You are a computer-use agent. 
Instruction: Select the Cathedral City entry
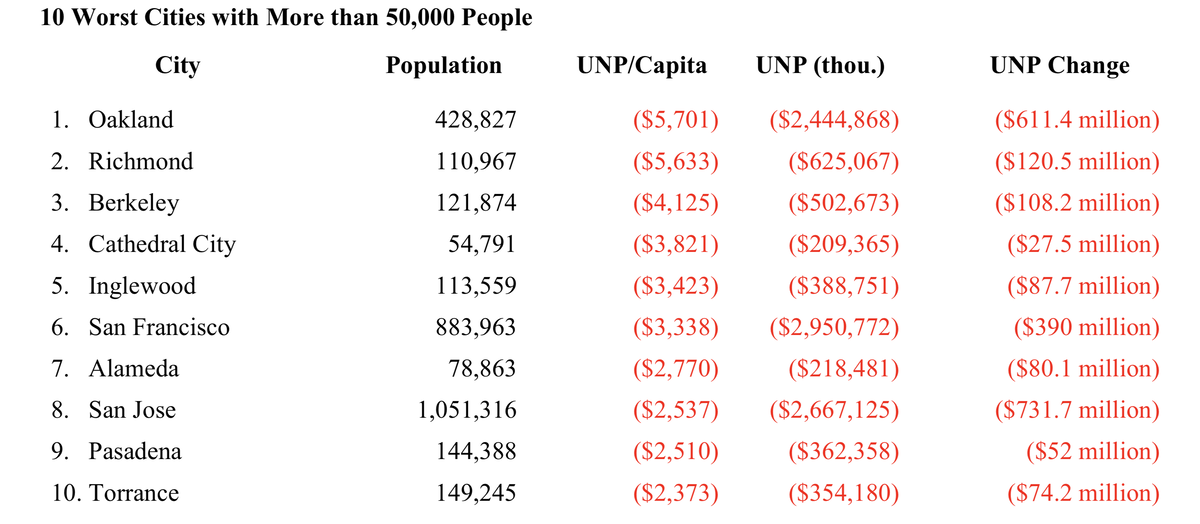tap(162, 245)
